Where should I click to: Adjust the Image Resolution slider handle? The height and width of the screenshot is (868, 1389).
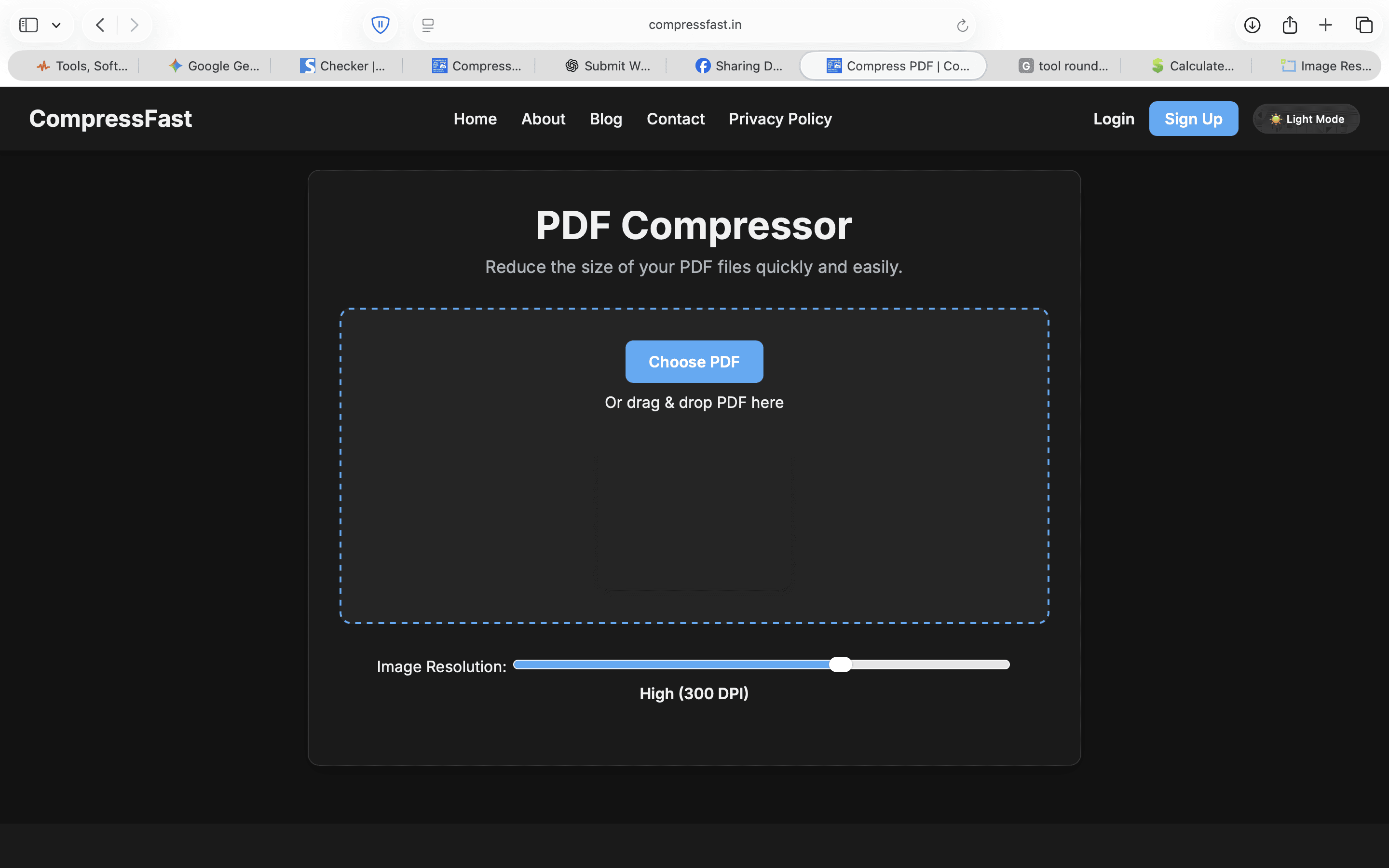click(x=841, y=664)
